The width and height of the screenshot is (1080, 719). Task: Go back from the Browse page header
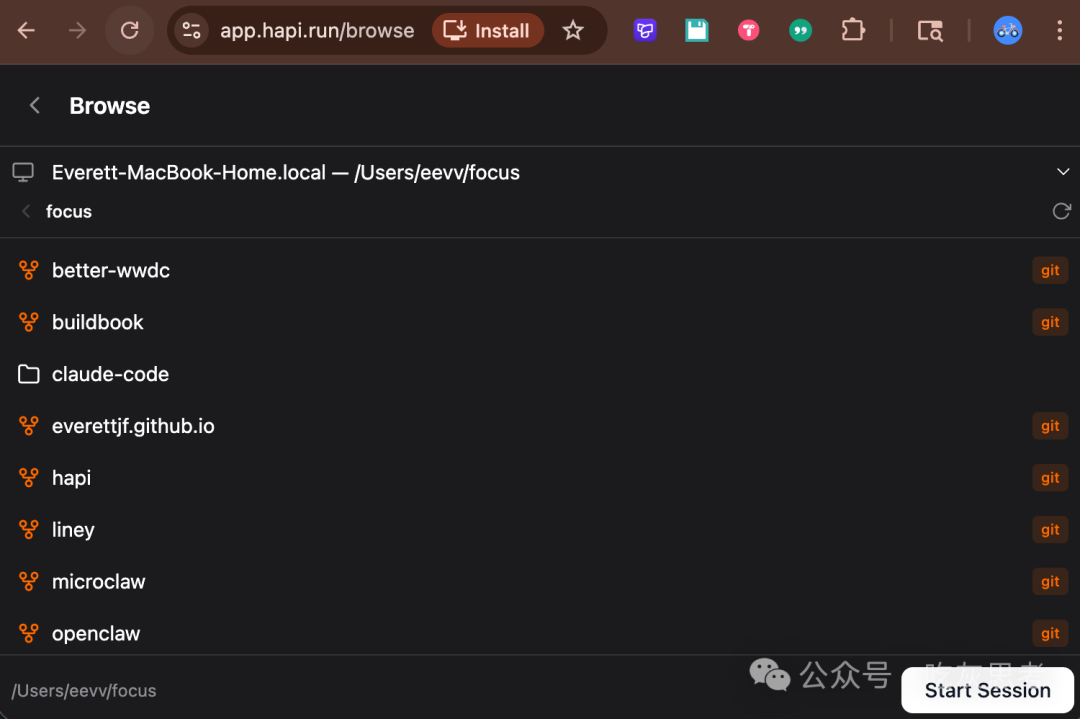click(34, 105)
